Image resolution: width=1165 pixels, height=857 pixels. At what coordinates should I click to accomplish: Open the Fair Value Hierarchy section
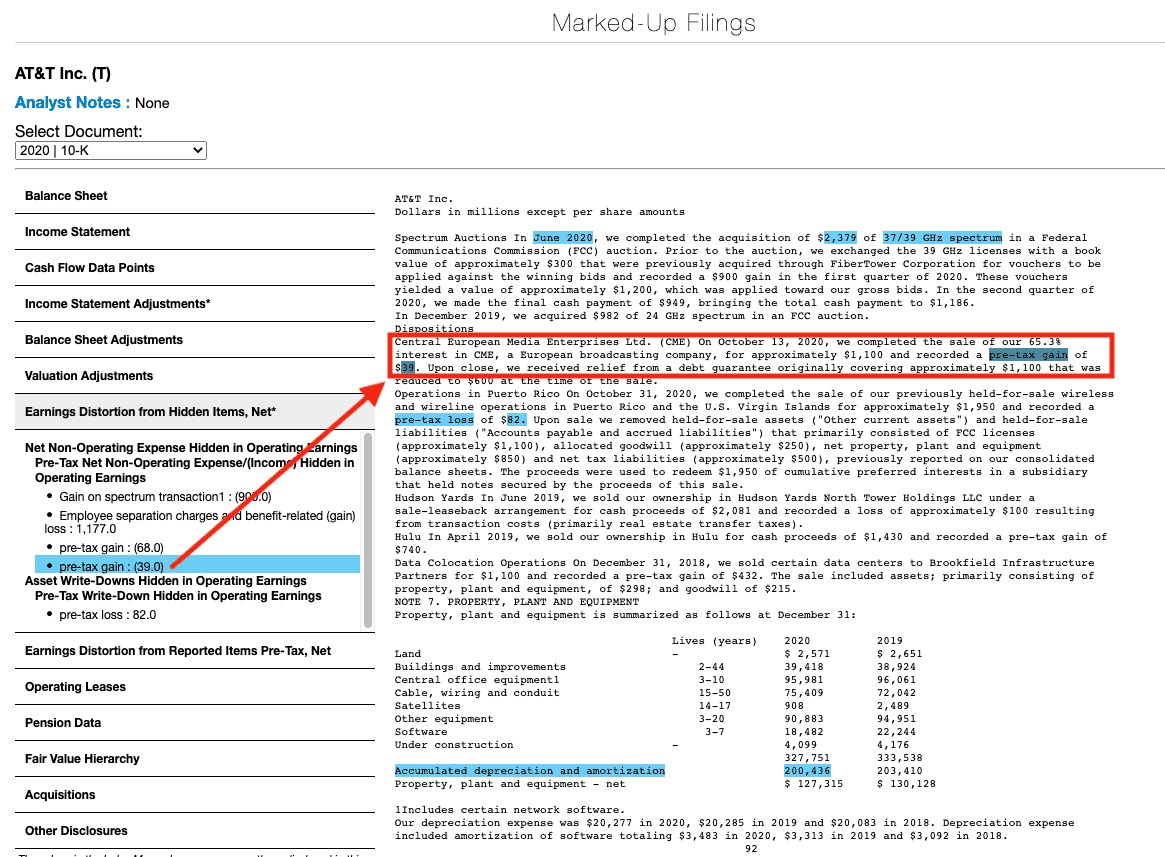(x=195, y=759)
